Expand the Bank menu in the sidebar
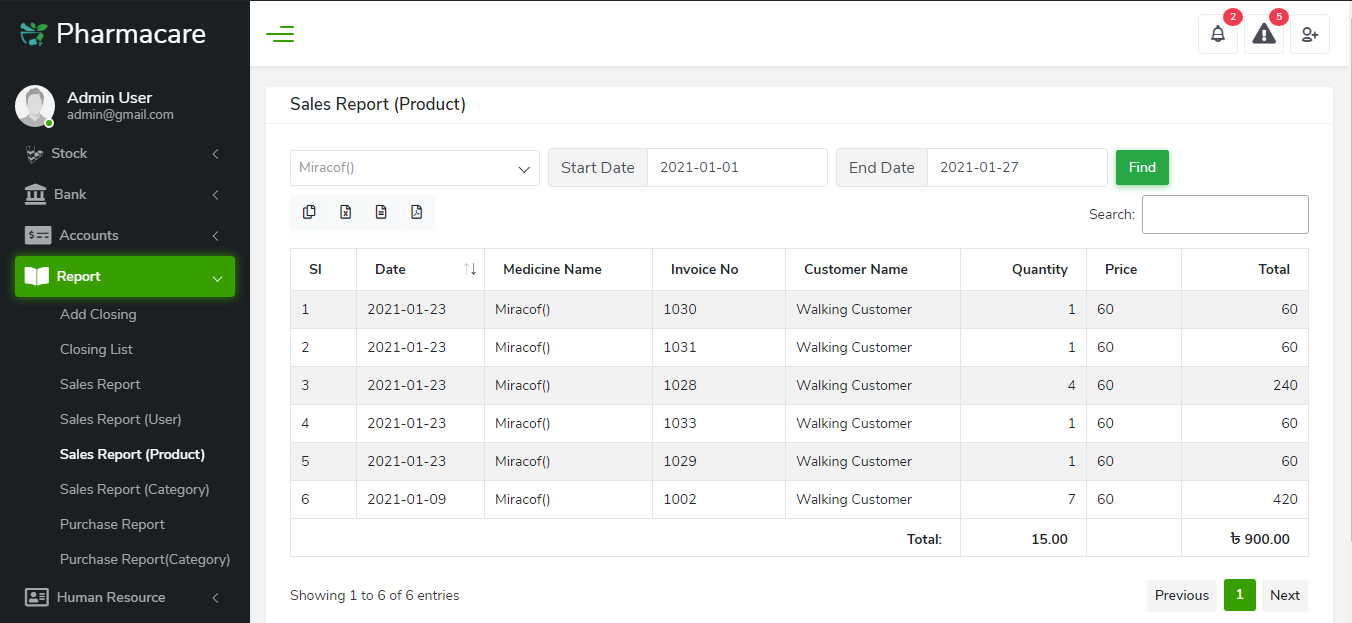This screenshot has width=1352, height=623. click(125, 194)
